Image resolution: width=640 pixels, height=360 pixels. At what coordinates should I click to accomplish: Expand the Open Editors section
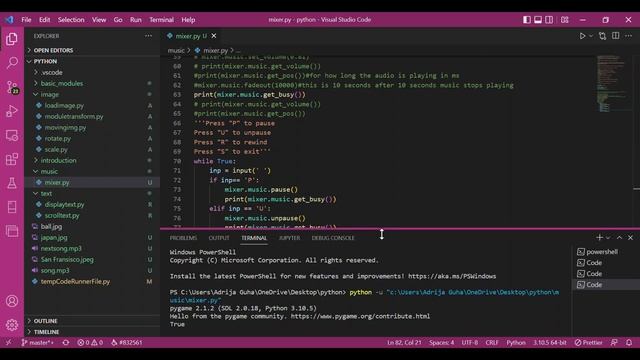pyautogui.click(x=92, y=50)
